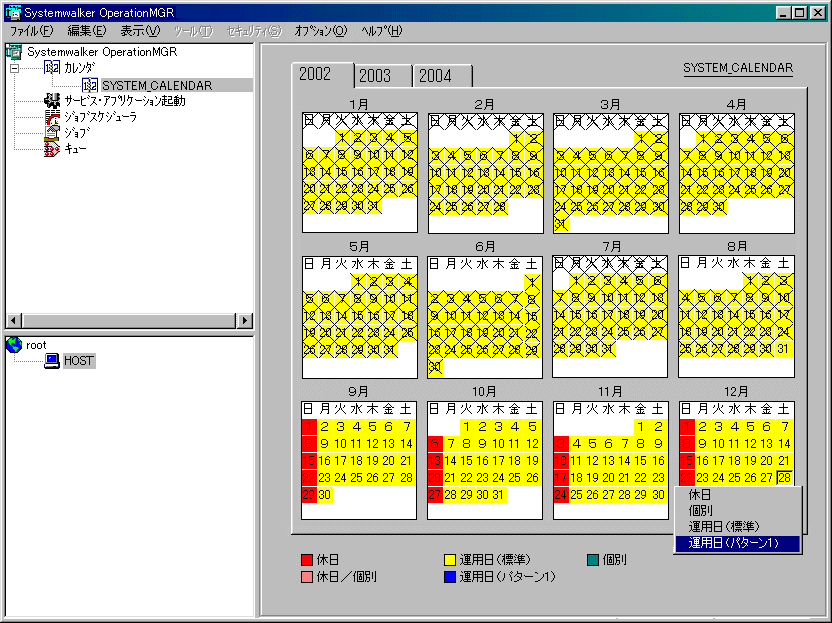Screen dimensions: 832x623
Task: Choose 休日 from the context menu
Action: pyautogui.click(x=737, y=495)
